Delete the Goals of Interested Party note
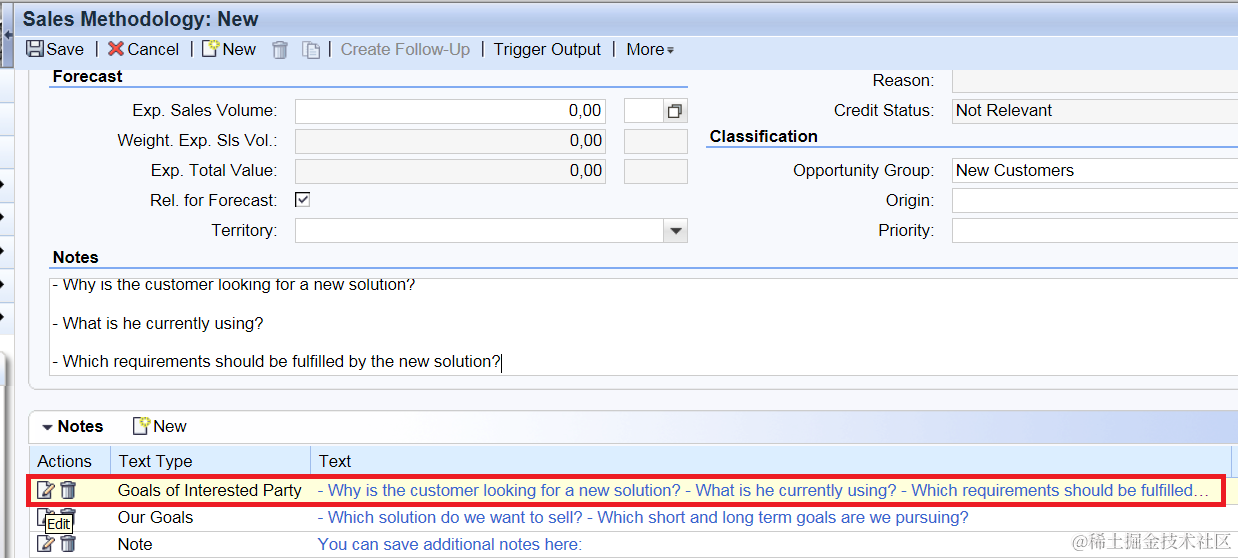 [x=68, y=490]
